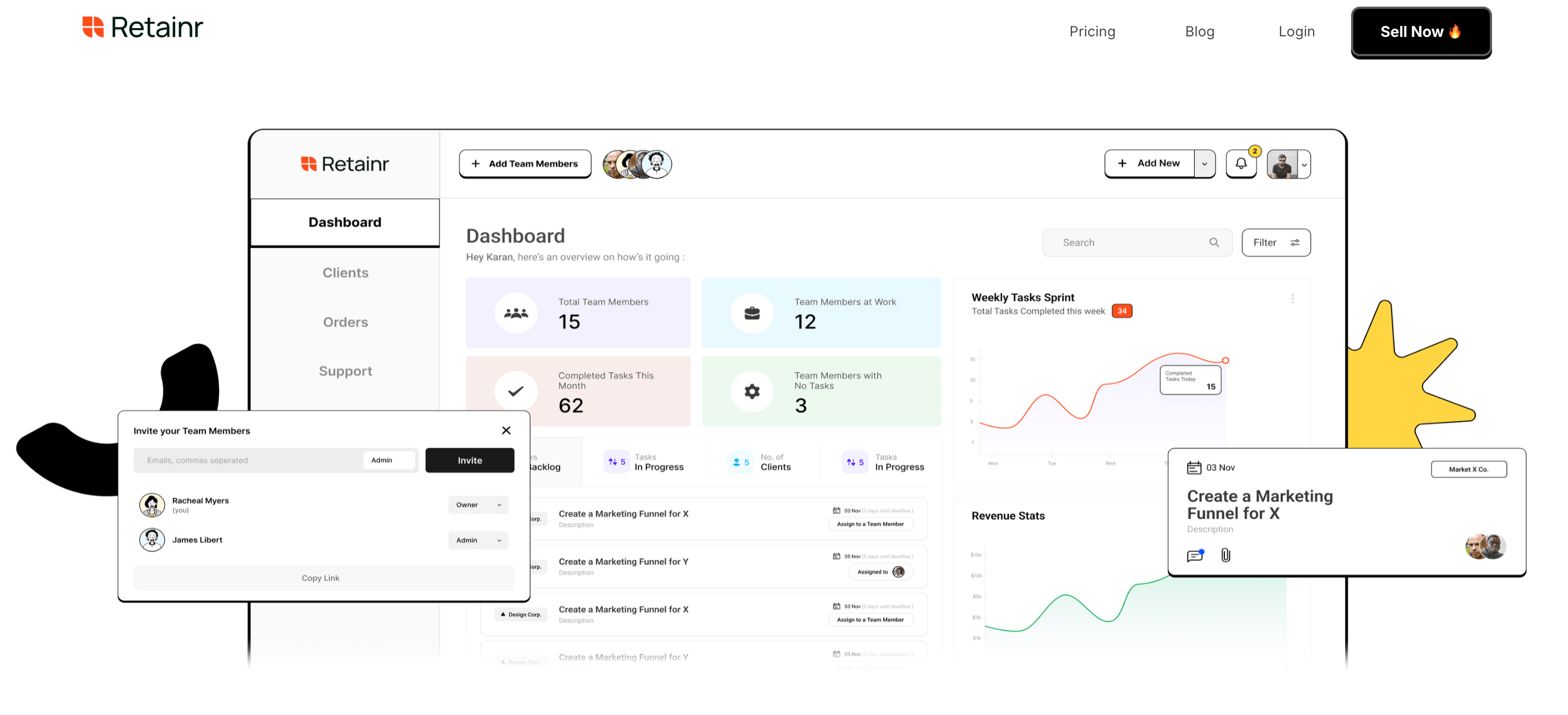
Task: Click the Total Team Members people icon
Action: point(515,313)
